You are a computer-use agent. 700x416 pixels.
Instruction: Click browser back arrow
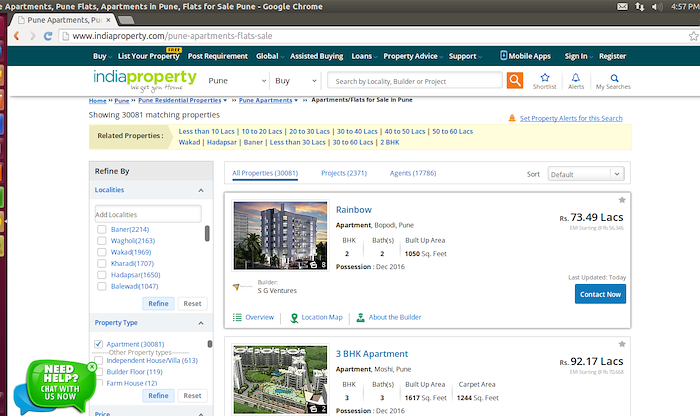(17, 36)
